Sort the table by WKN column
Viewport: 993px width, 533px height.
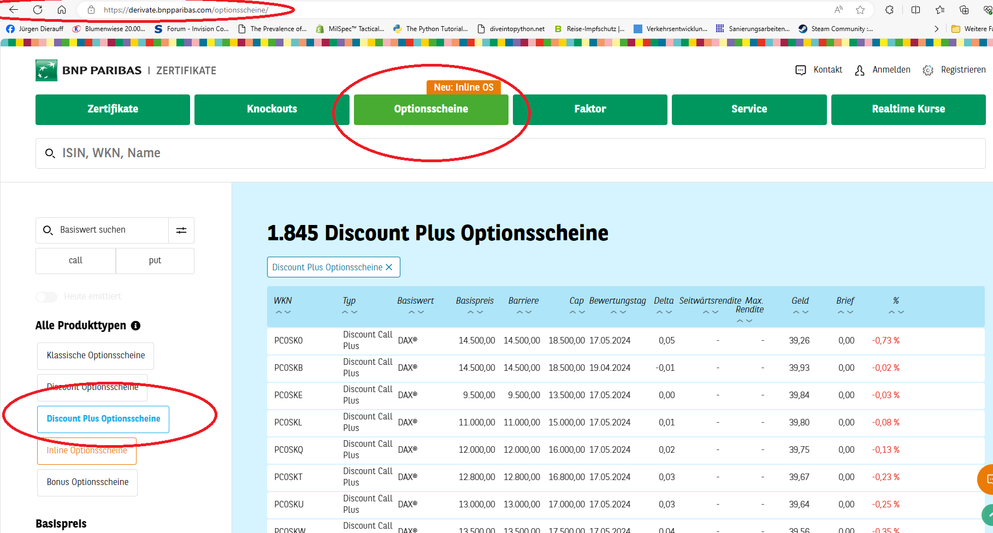tap(283, 311)
